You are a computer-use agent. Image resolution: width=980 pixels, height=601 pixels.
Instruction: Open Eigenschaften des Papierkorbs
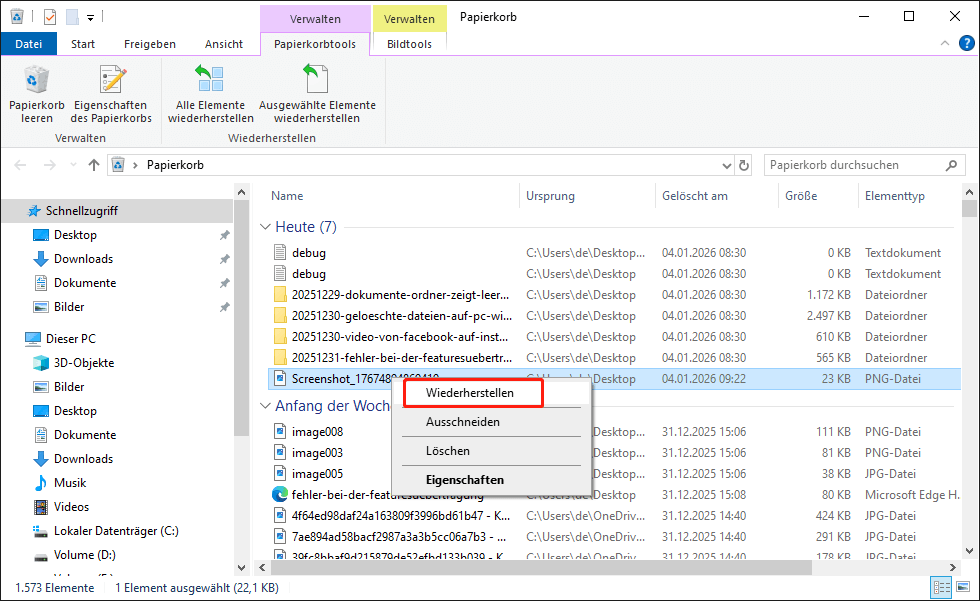point(111,81)
